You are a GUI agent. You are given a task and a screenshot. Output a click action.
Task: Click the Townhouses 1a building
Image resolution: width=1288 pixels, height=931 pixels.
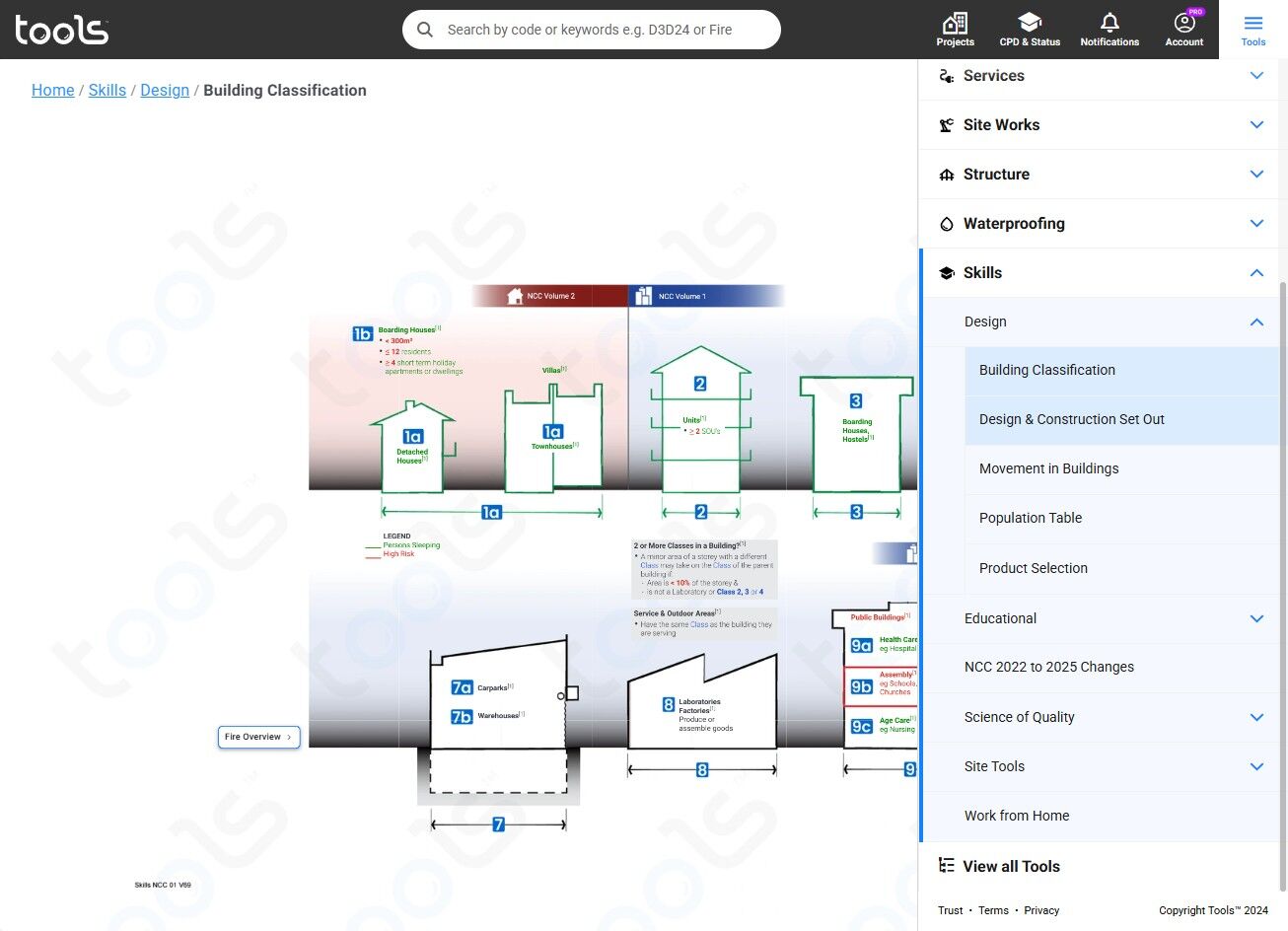point(553,438)
